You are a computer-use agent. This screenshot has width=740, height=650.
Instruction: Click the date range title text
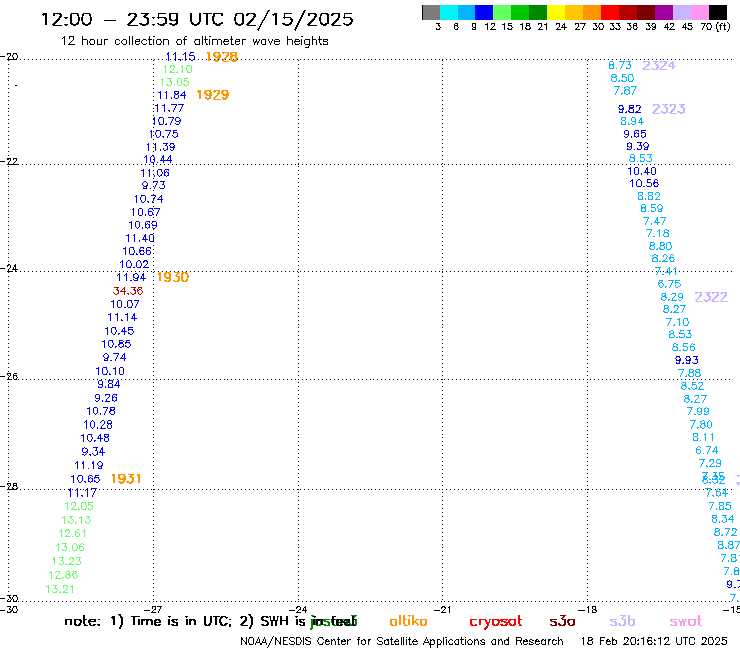coord(197,19)
